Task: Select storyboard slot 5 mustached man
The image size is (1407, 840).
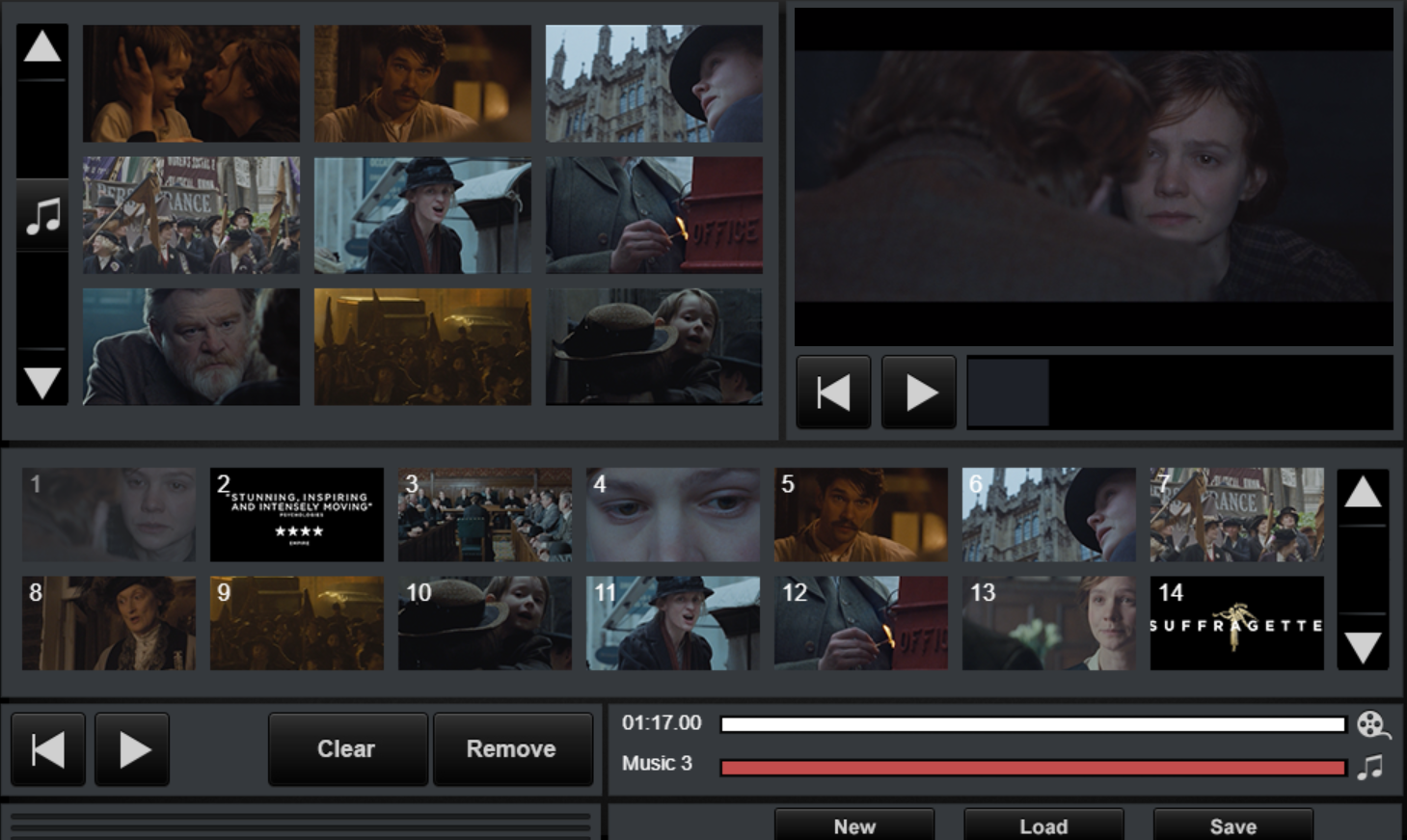Action: coord(861,515)
